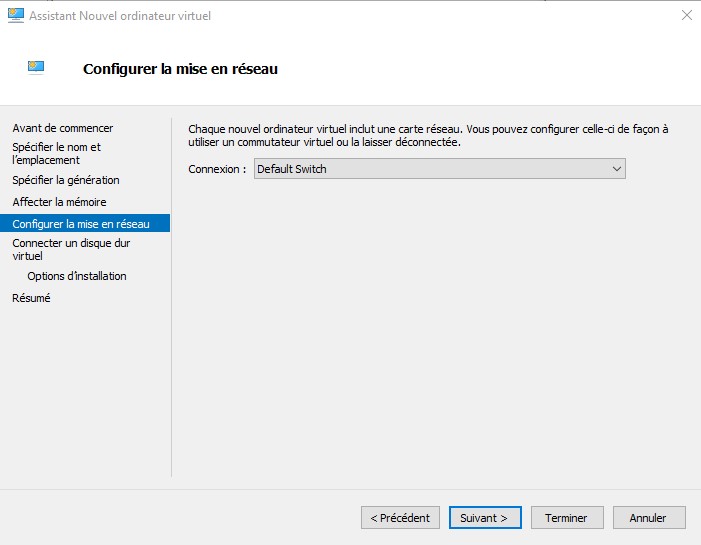Open the Résumé step
The image size is (701, 545).
point(31,298)
